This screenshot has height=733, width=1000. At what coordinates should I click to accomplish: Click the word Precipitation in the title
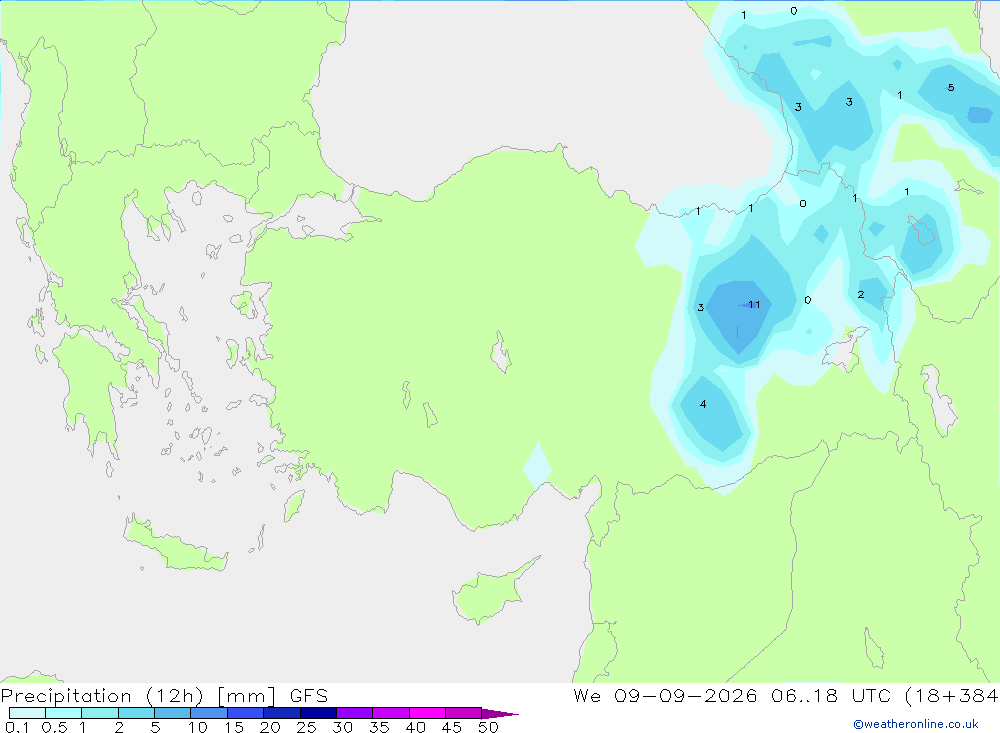click(66, 696)
